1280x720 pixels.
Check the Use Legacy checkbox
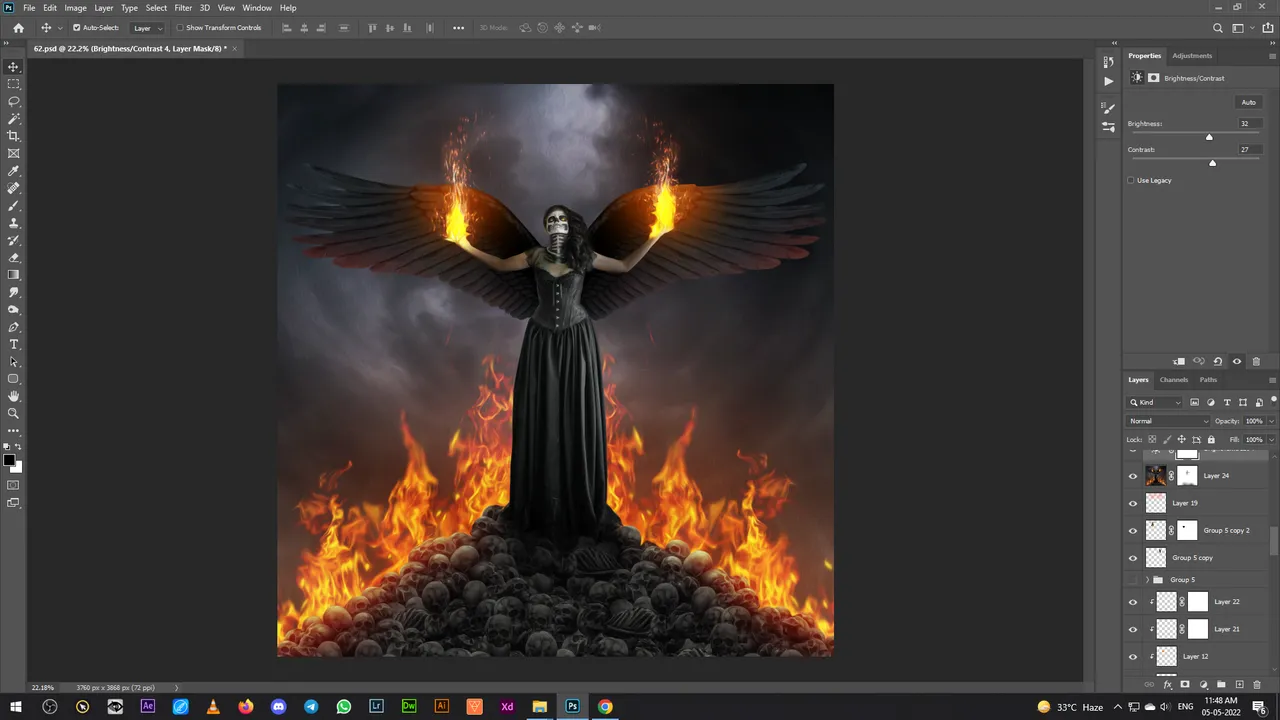click(1131, 180)
